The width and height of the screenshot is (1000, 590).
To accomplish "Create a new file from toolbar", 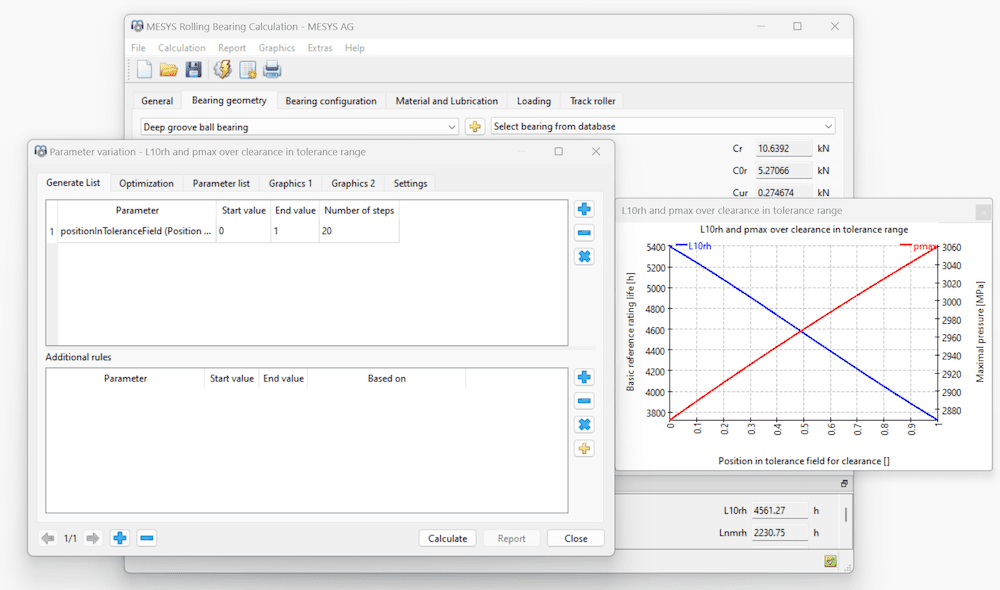I will point(145,70).
